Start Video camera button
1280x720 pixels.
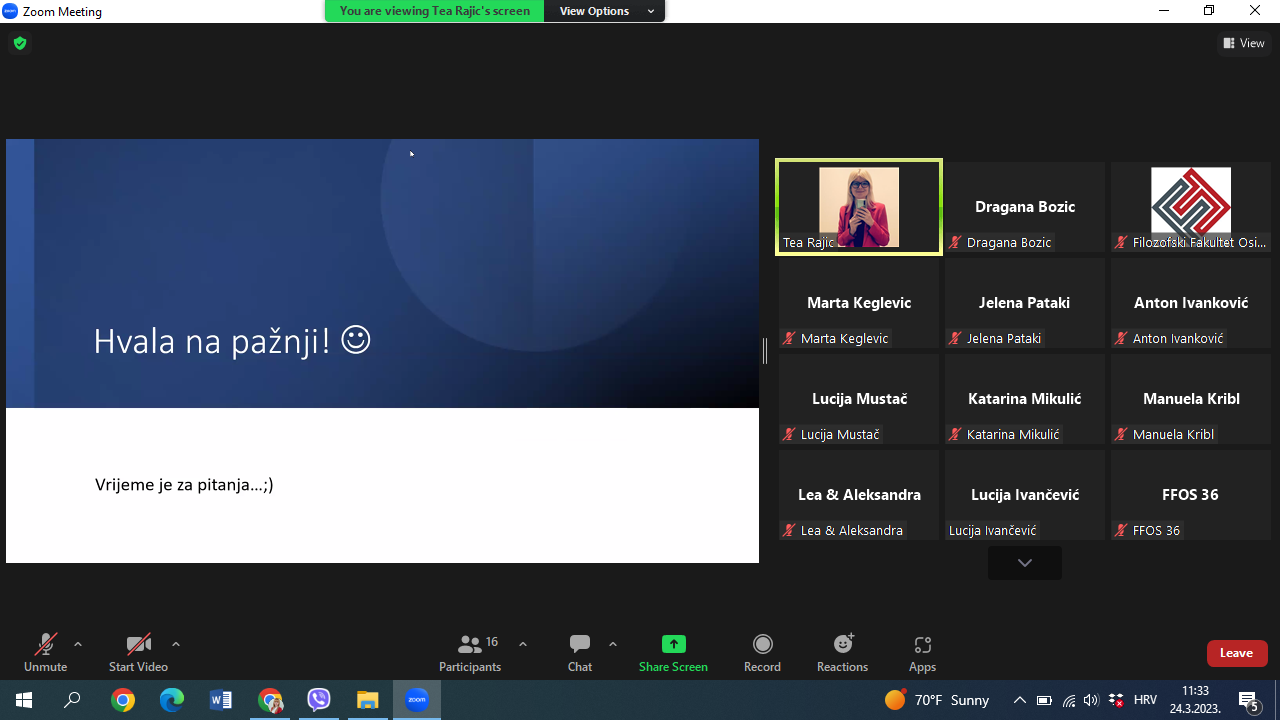(x=138, y=653)
